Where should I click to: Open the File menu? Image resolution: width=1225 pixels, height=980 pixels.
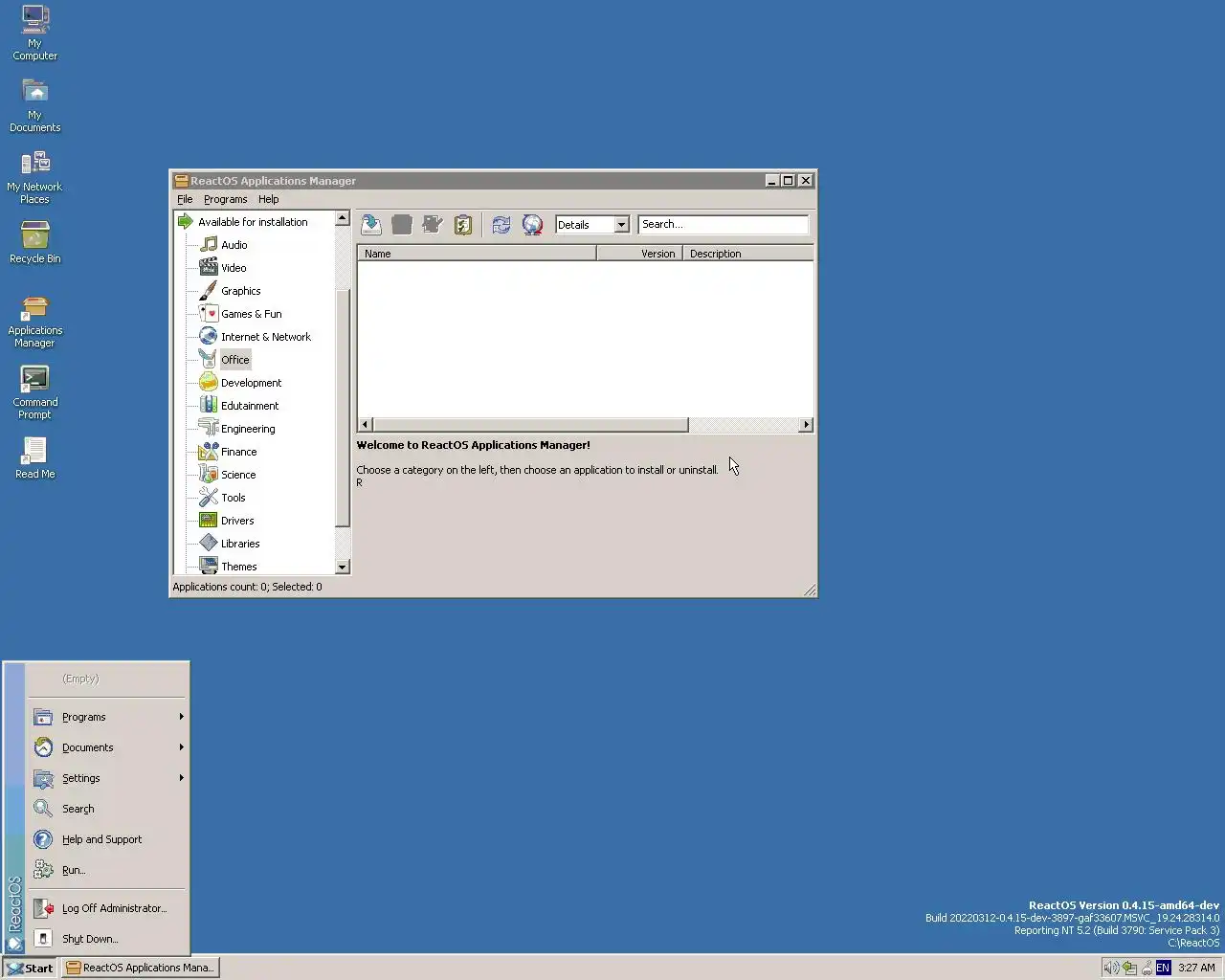185,199
